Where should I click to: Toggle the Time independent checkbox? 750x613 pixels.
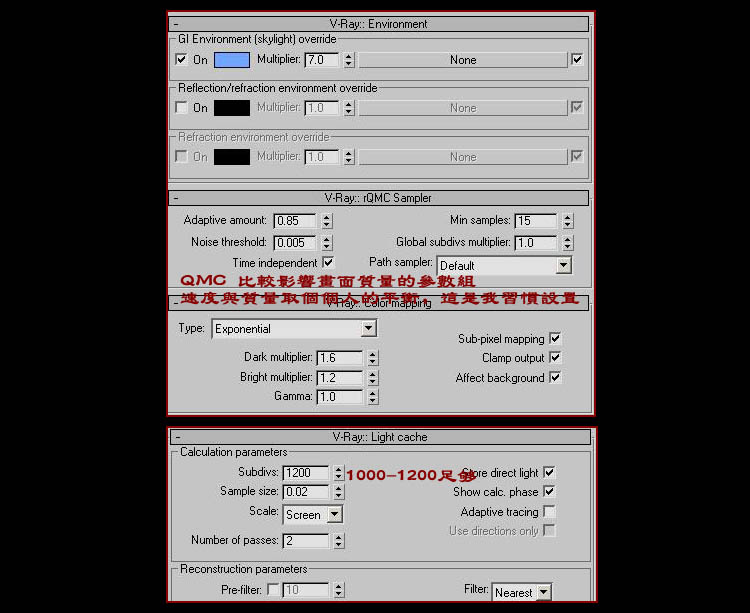tap(328, 262)
